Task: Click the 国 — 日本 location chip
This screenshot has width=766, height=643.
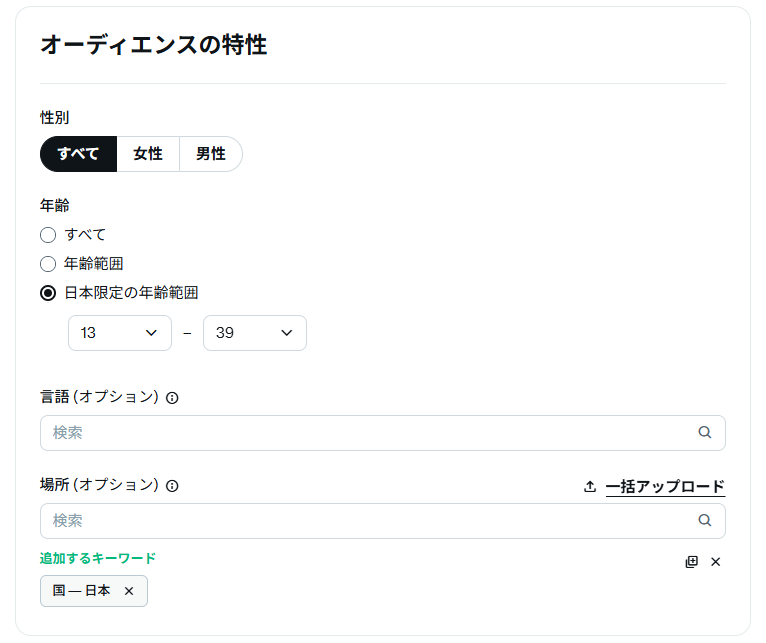Action: pos(94,591)
